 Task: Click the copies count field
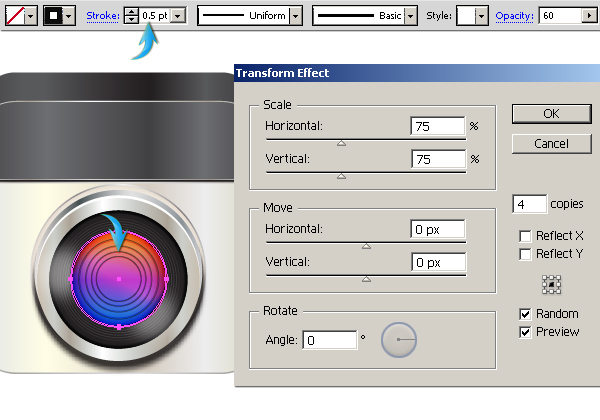(530, 204)
